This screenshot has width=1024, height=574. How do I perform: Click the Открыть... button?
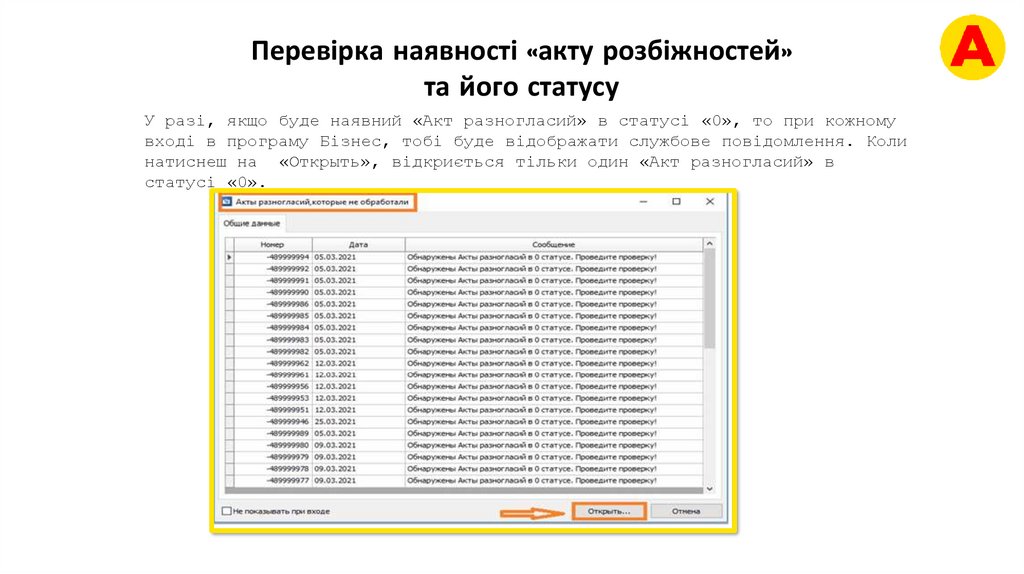609,511
